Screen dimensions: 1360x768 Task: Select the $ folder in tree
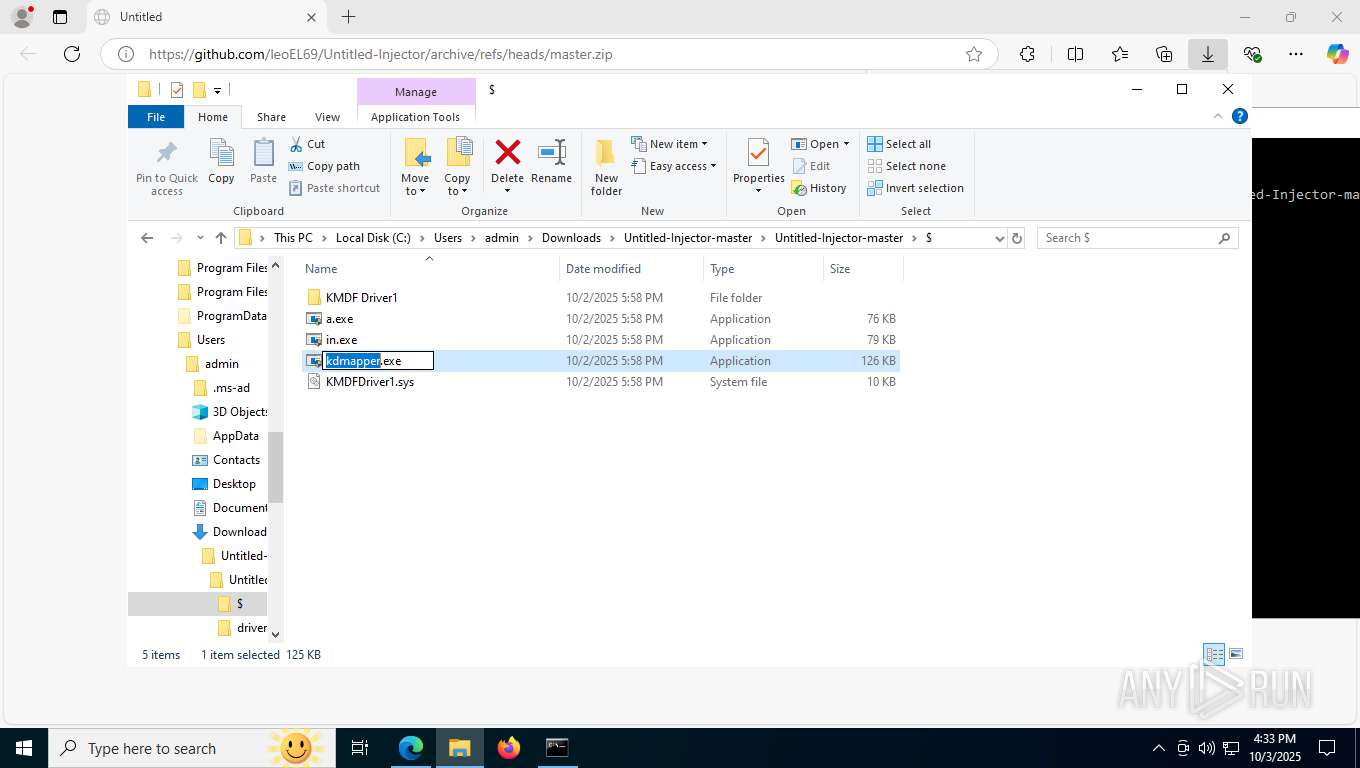239,604
